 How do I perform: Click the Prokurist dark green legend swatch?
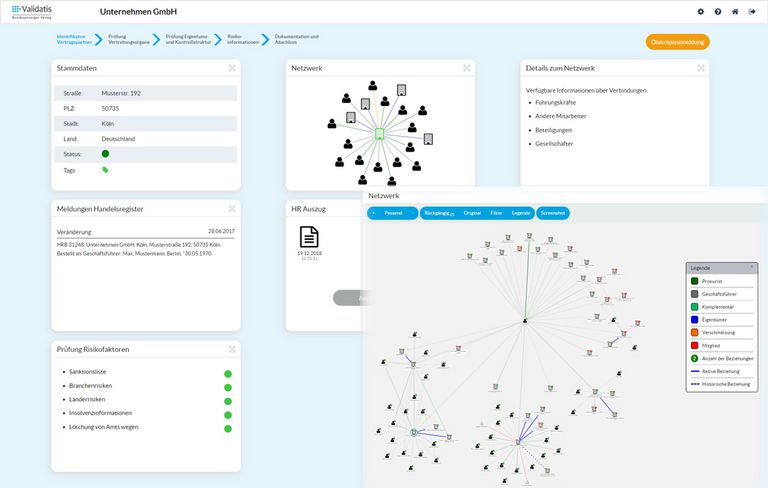pos(694,281)
